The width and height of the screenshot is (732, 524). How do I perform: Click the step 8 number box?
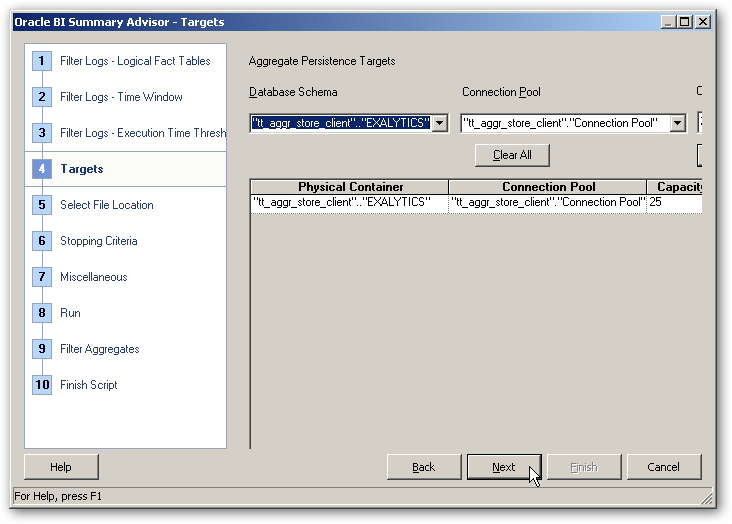pos(42,313)
